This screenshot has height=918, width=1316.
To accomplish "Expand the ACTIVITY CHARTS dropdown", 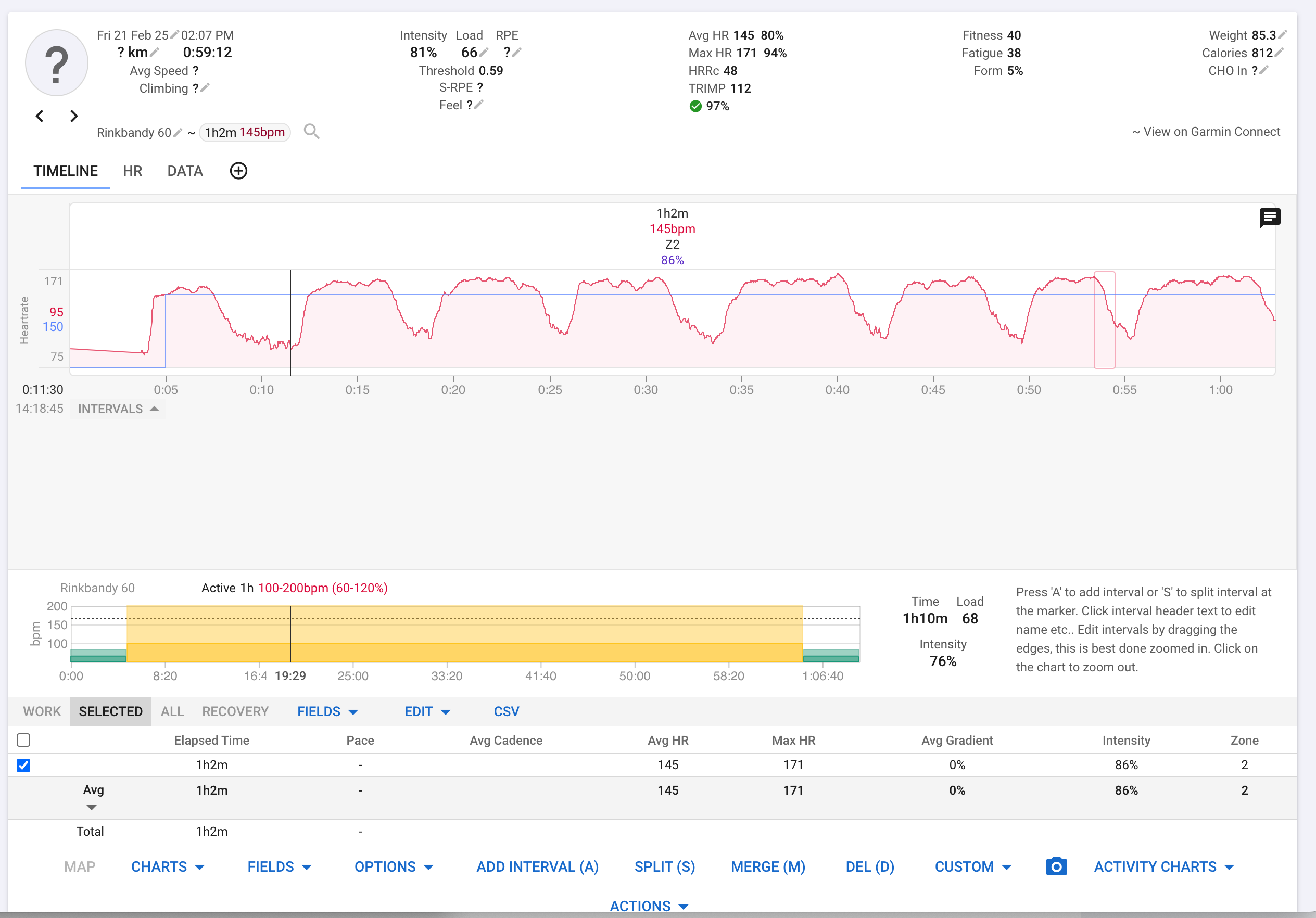I will tap(1163, 866).
